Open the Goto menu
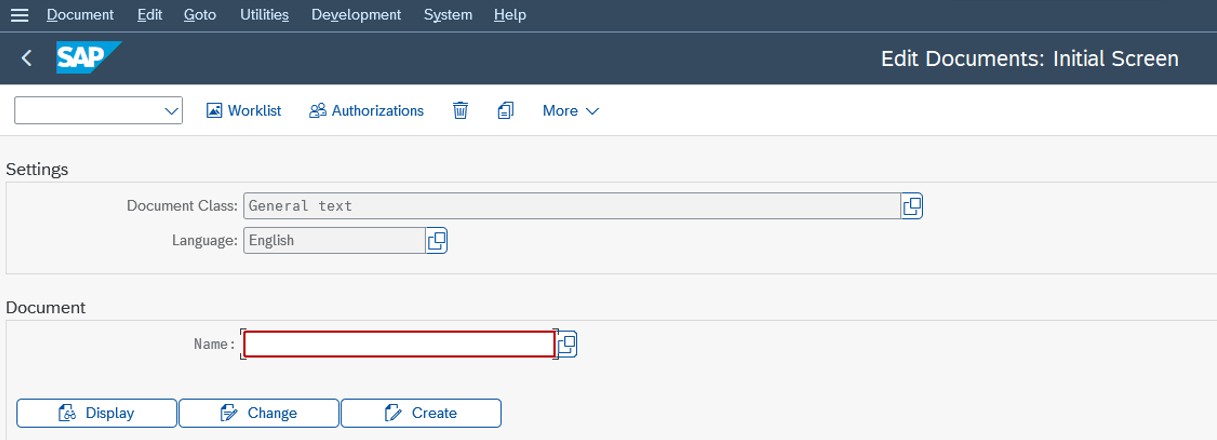Viewport: 1217px width, 440px height. click(201, 15)
